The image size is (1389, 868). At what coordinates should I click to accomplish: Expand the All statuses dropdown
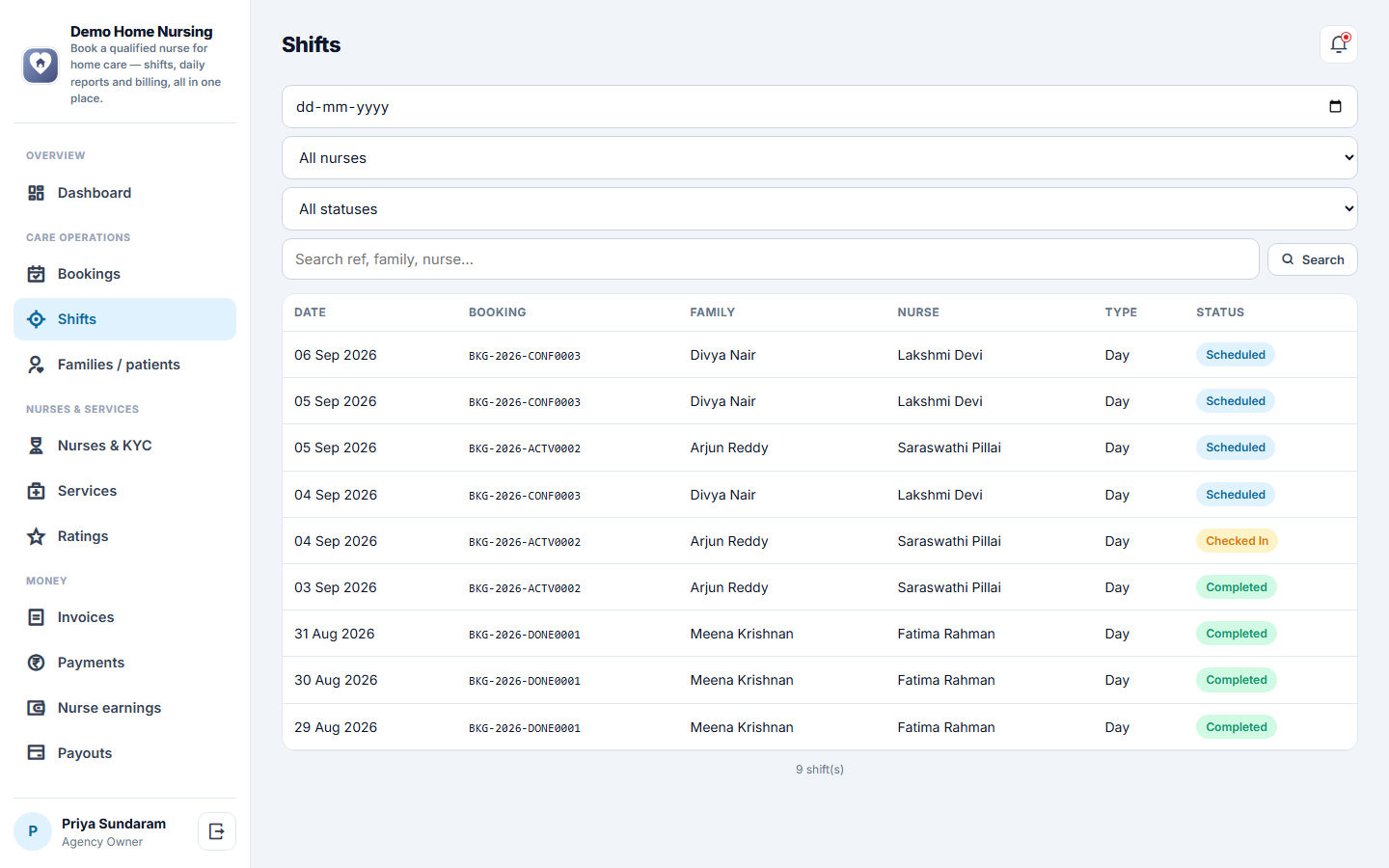pos(820,209)
